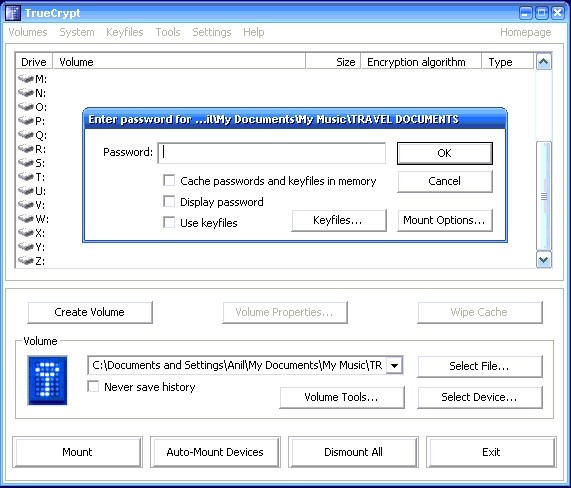Expand the volume path dropdown arrow
Image resolution: width=571 pixels, height=488 pixels.
click(x=394, y=365)
